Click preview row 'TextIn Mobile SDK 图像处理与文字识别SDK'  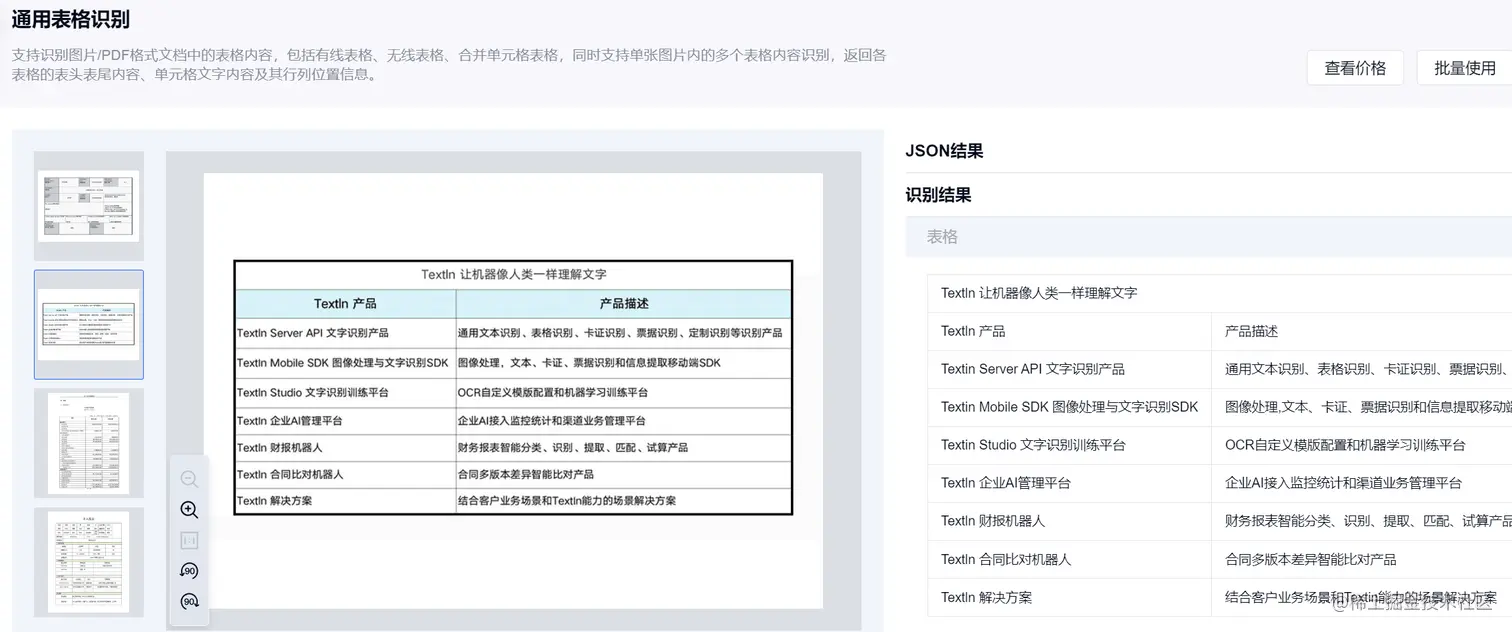point(343,363)
